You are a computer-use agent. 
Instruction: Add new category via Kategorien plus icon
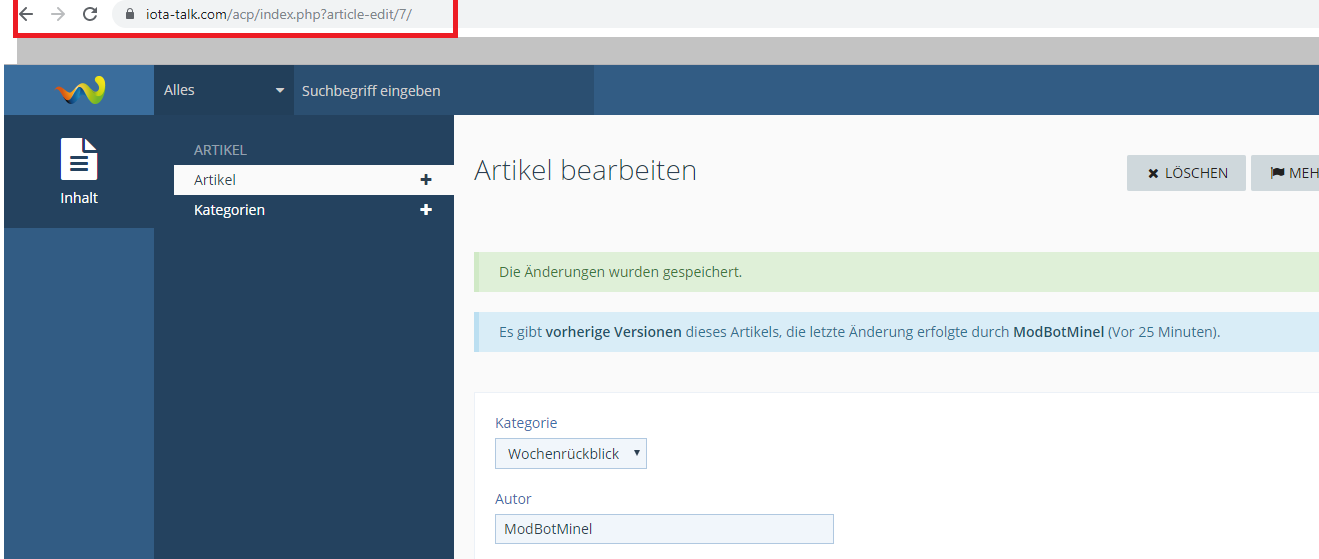coord(426,210)
